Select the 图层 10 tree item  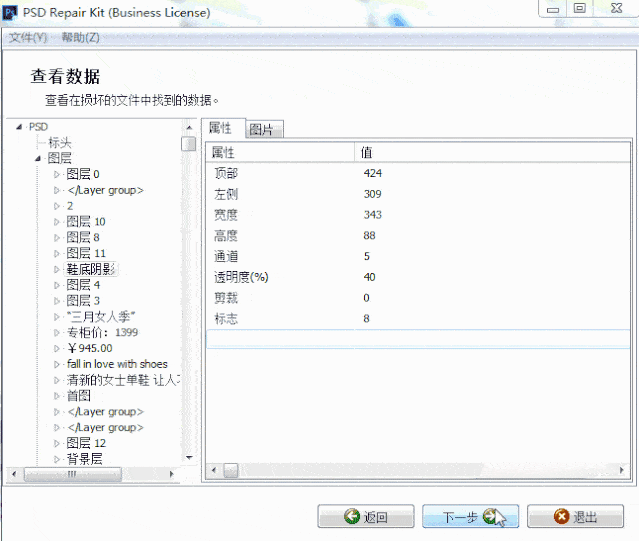(86, 222)
